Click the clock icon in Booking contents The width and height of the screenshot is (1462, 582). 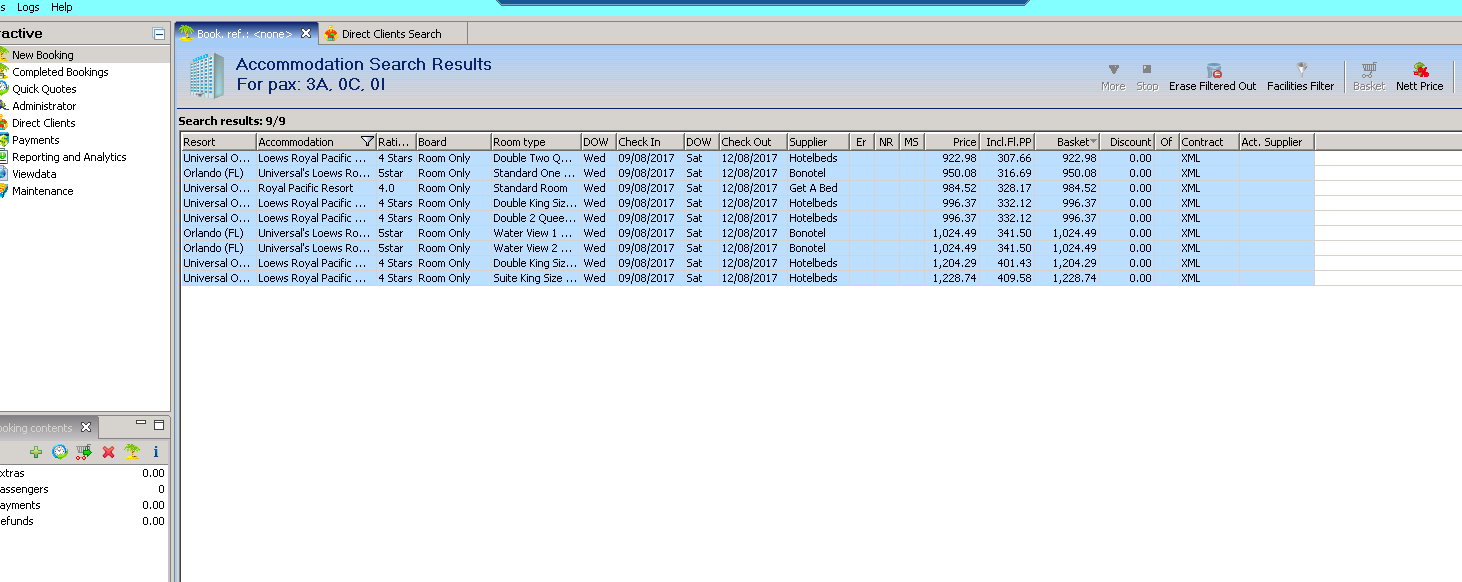(60, 452)
